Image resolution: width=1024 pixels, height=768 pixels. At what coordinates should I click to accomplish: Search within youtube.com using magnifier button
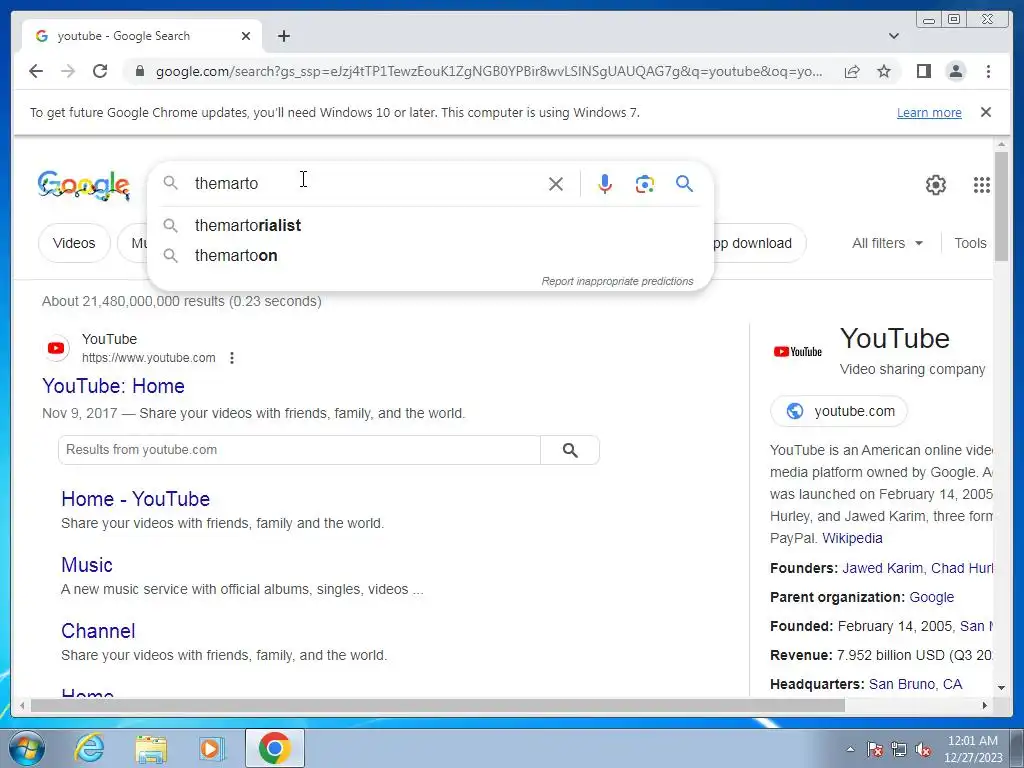569,450
